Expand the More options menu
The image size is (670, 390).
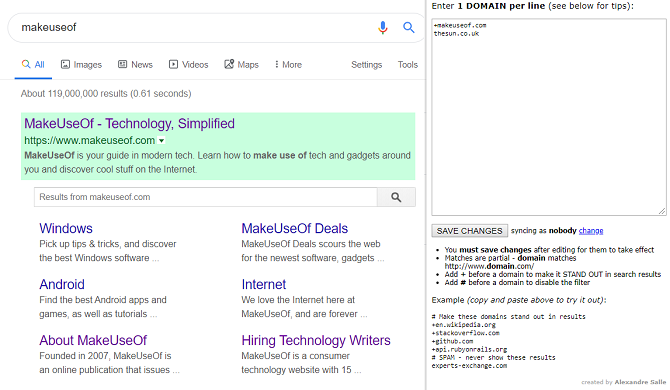point(288,65)
